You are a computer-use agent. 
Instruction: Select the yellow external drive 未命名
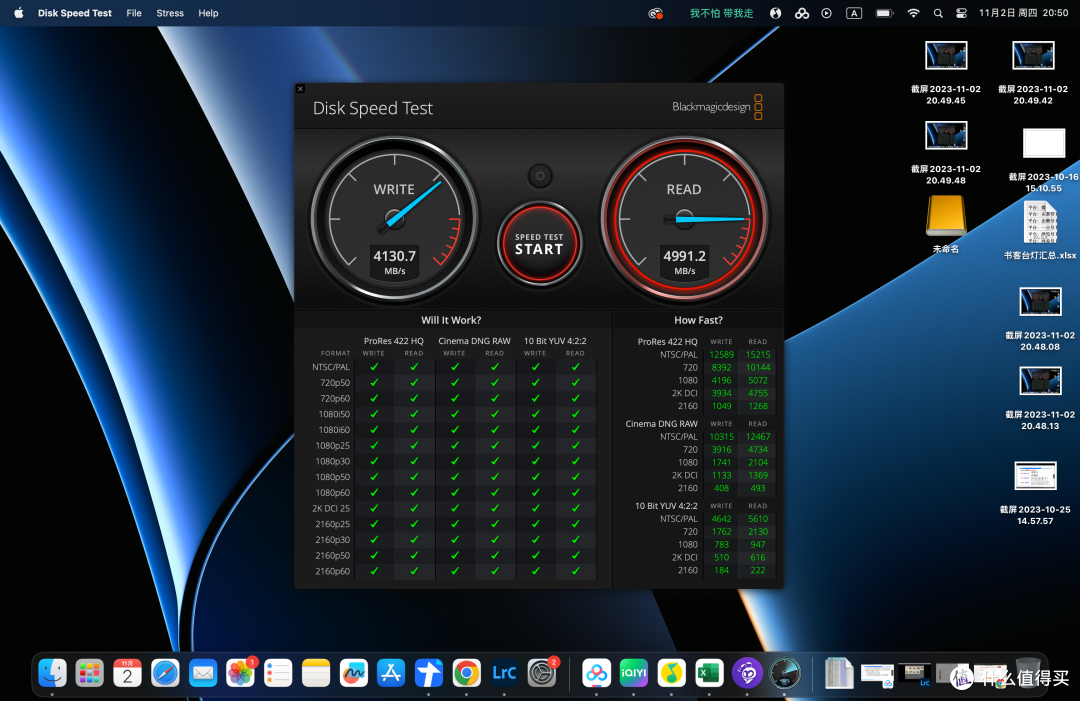point(946,224)
